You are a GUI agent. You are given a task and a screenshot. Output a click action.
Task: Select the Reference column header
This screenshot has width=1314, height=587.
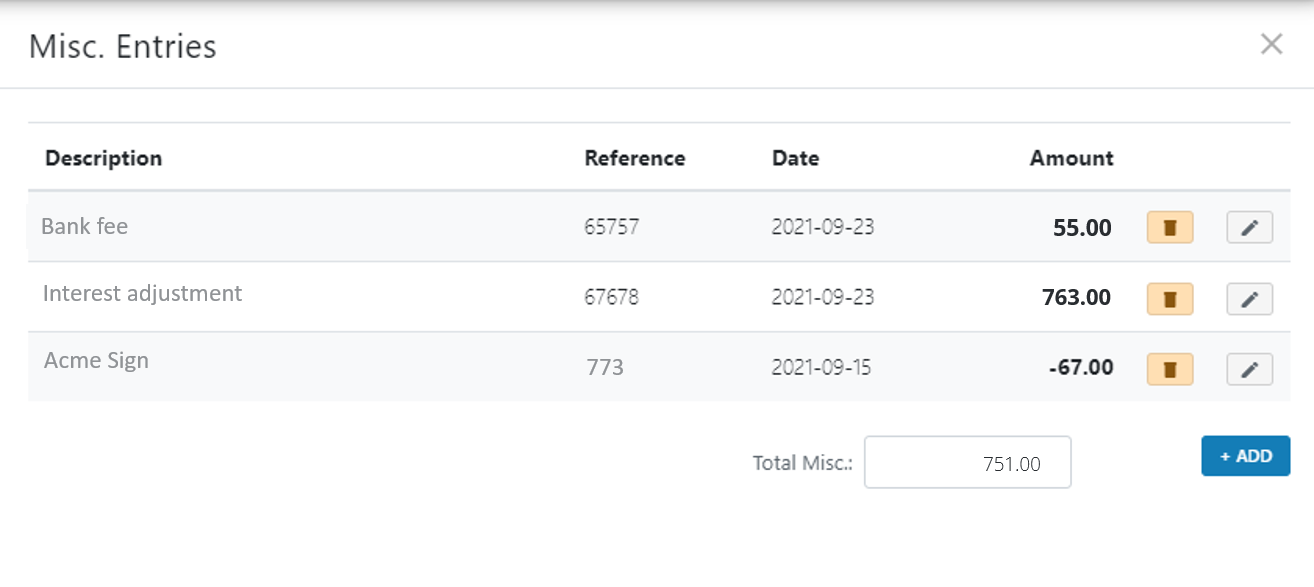coord(635,158)
